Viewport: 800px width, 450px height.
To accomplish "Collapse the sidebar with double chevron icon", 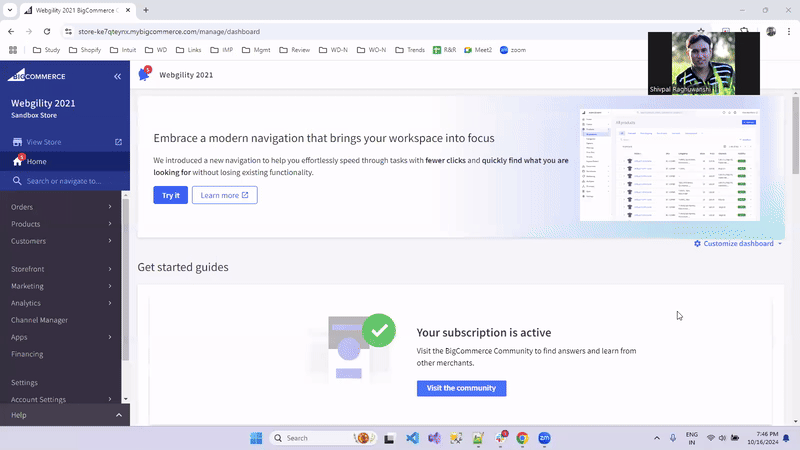I will (x=117, y=76).
